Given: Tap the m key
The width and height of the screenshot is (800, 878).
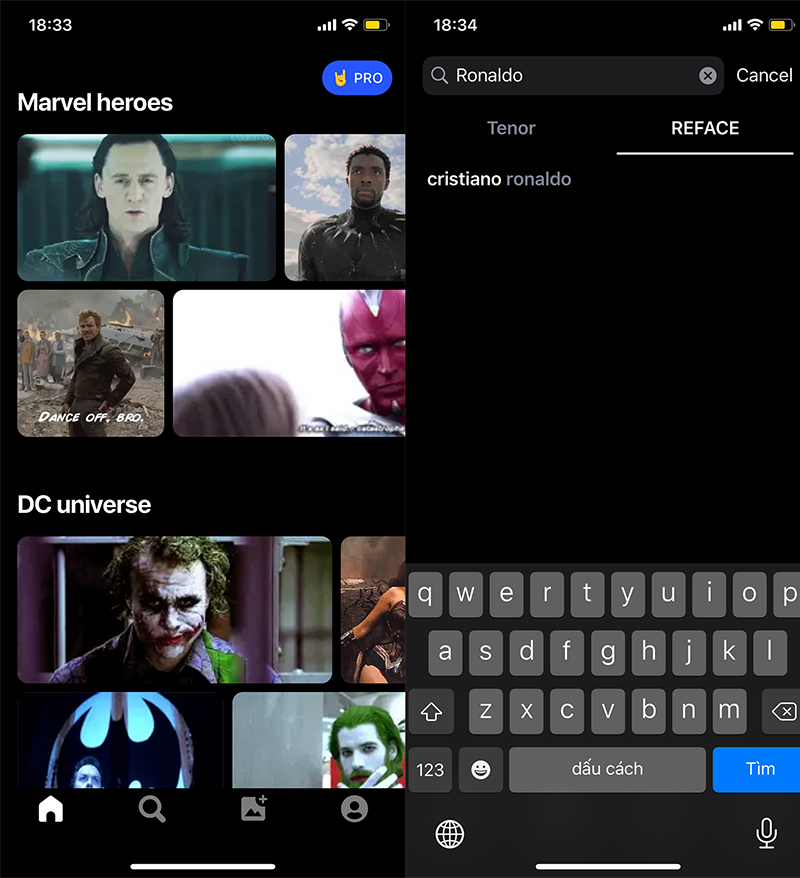Looking at the screenshot, I should click(729, 711).
